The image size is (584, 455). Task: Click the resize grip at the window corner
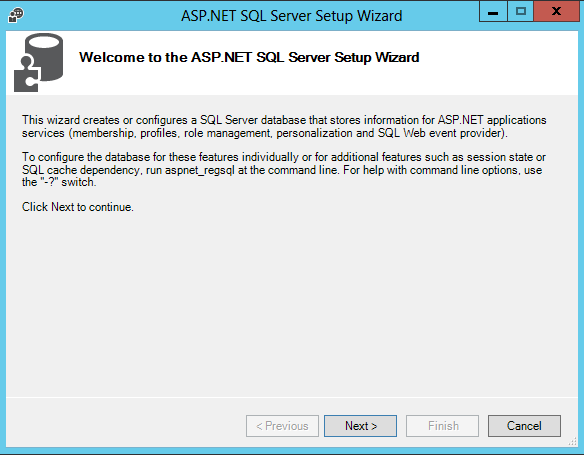(572, 442)
